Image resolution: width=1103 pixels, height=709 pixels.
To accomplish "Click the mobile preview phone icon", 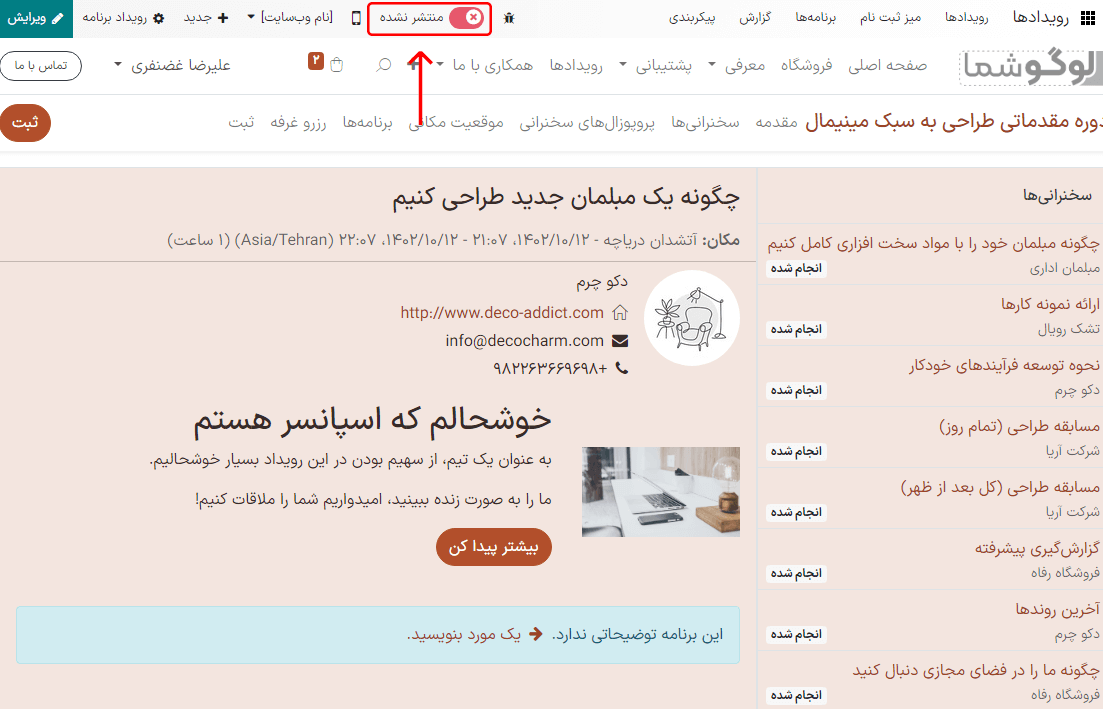I will [357, 18].
